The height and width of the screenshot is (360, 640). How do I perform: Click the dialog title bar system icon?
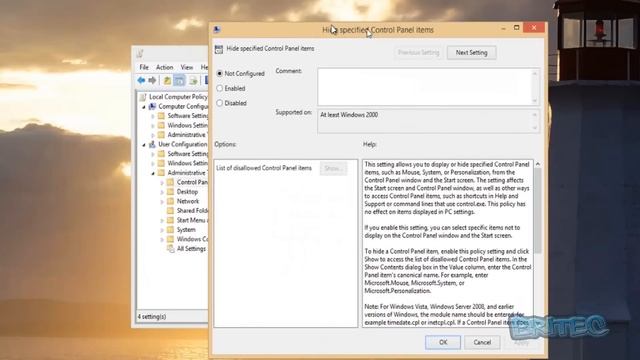(217, 29)
